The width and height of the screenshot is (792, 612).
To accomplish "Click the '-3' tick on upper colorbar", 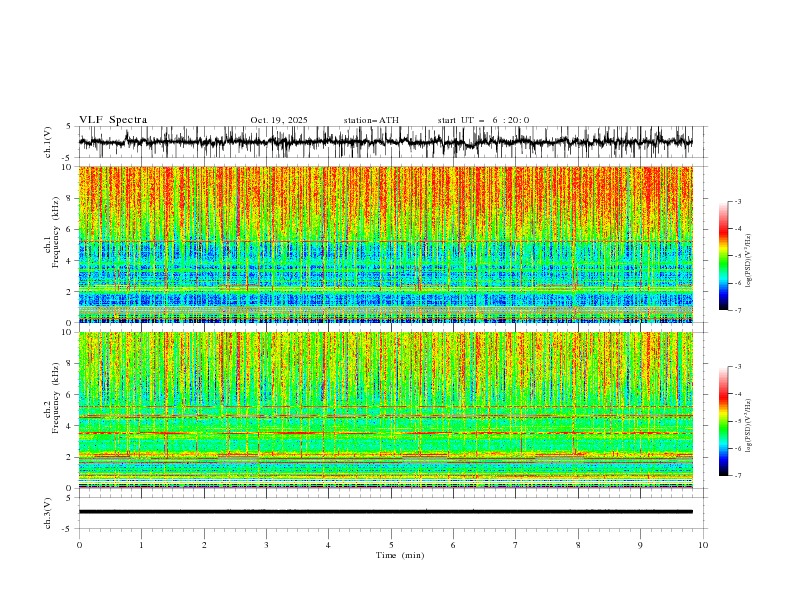I will [x=738, y=201].
